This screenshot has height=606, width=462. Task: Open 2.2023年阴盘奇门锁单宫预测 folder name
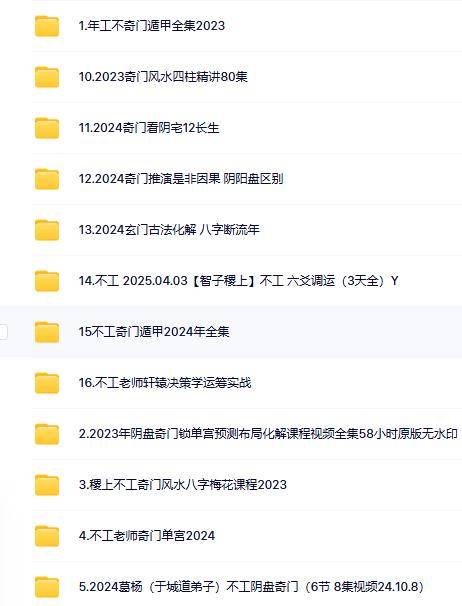(268, 434)
